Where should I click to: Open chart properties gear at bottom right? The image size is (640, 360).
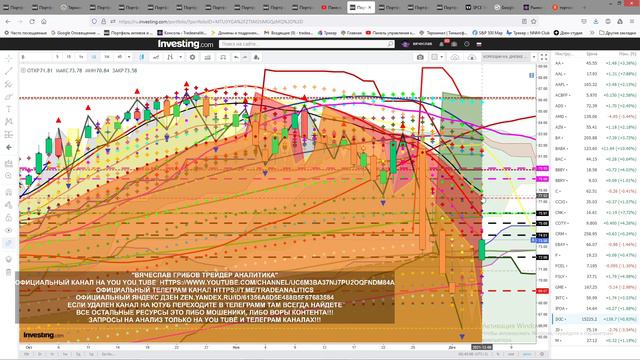pos(542,354)
